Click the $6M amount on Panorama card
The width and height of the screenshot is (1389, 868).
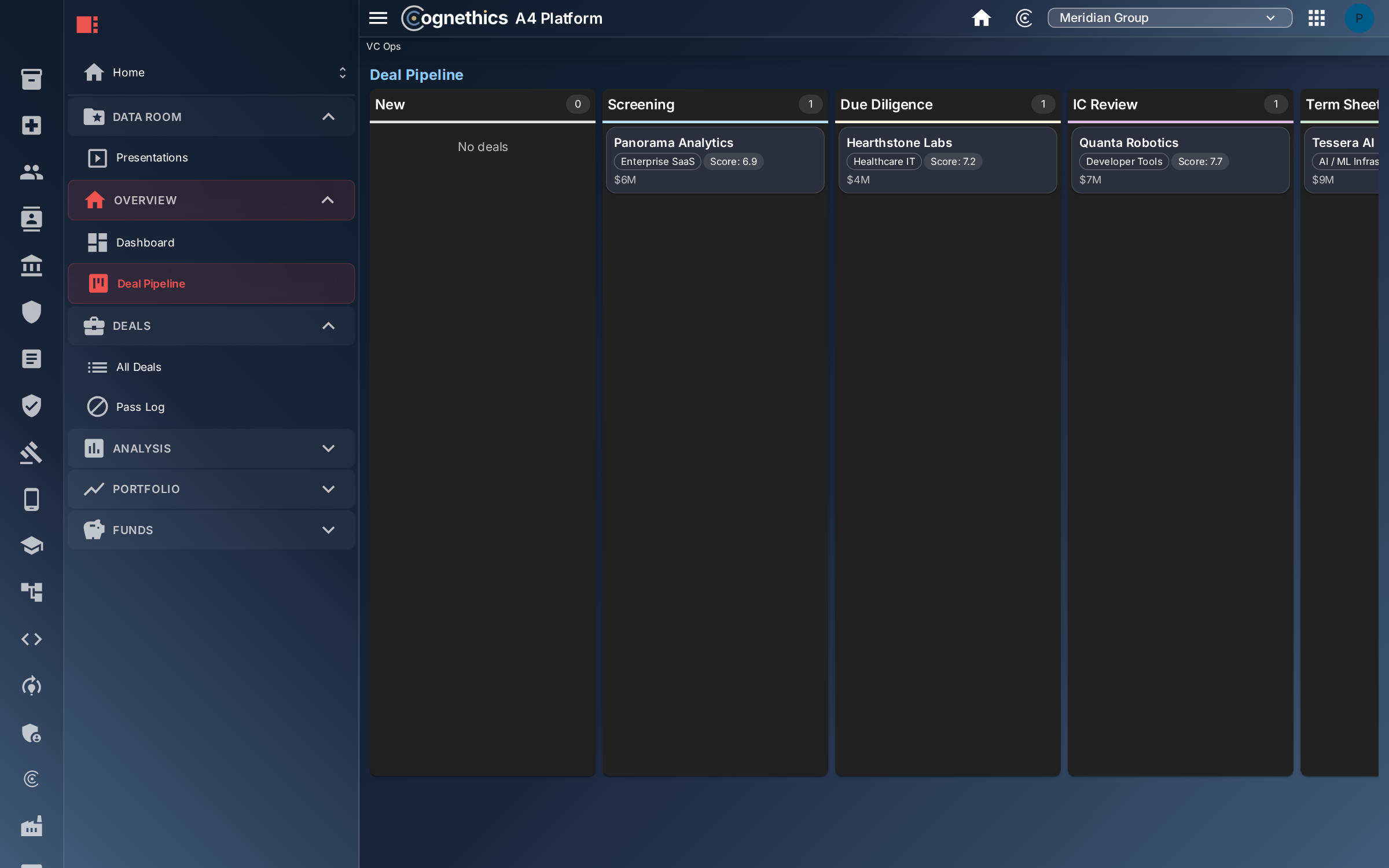coord(625,180)
